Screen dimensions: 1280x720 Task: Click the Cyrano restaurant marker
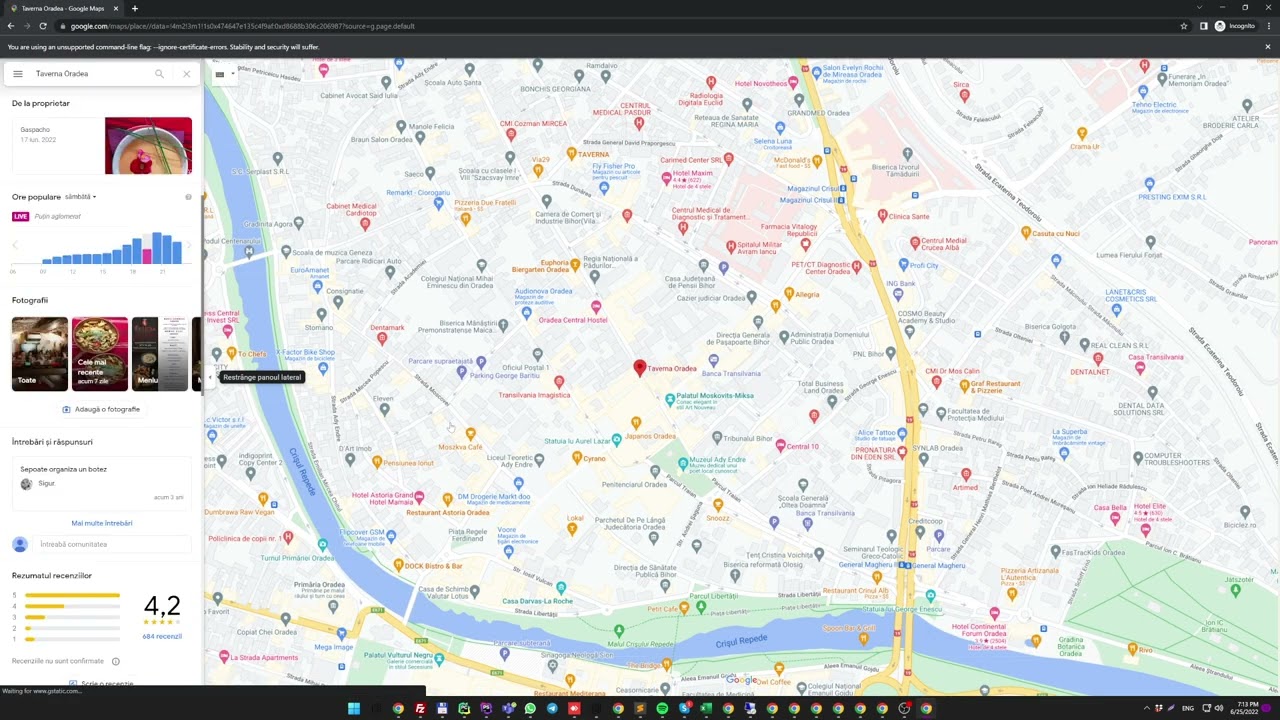pos(576,457)
